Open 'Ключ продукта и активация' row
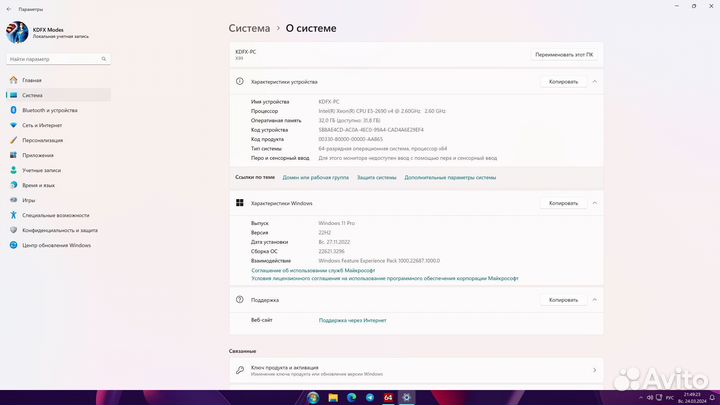Screen dimensions: 720x405 (x=416, y=370)
